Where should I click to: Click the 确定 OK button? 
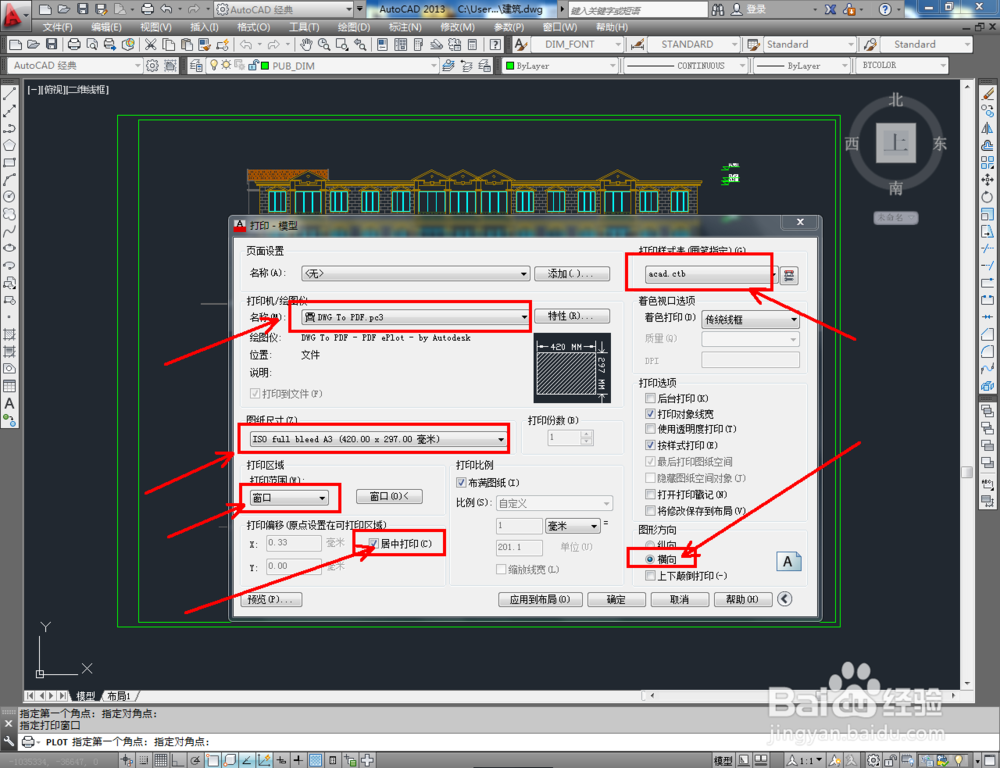616,600
